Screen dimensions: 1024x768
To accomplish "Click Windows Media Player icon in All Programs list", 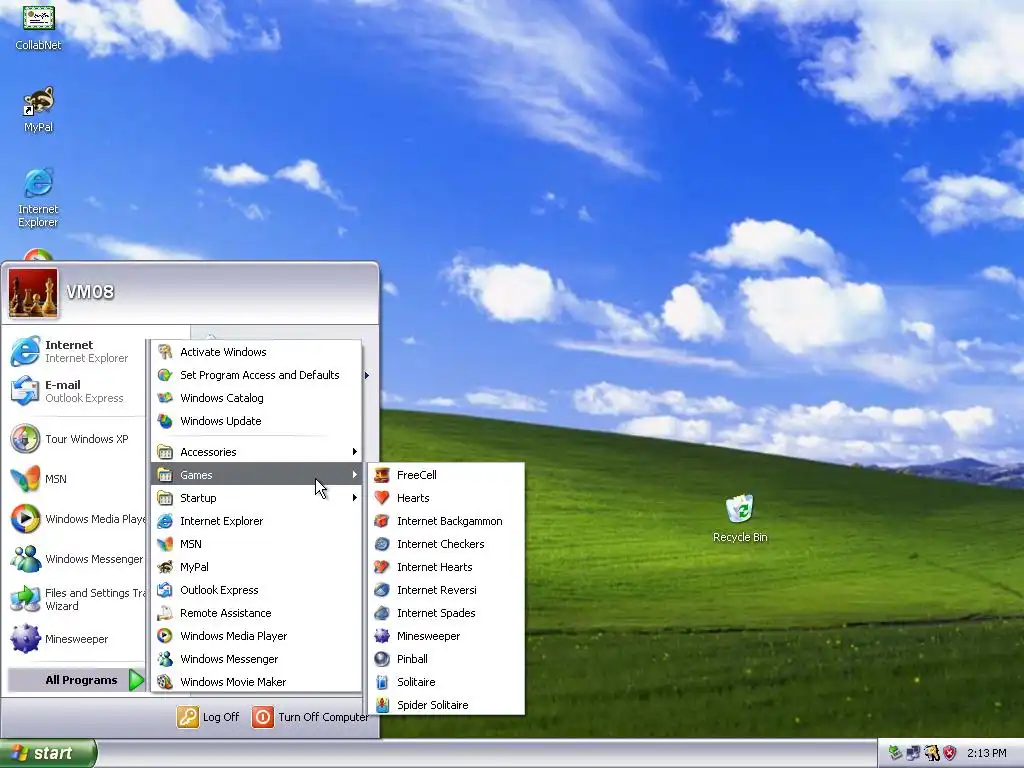I will 165,635.
